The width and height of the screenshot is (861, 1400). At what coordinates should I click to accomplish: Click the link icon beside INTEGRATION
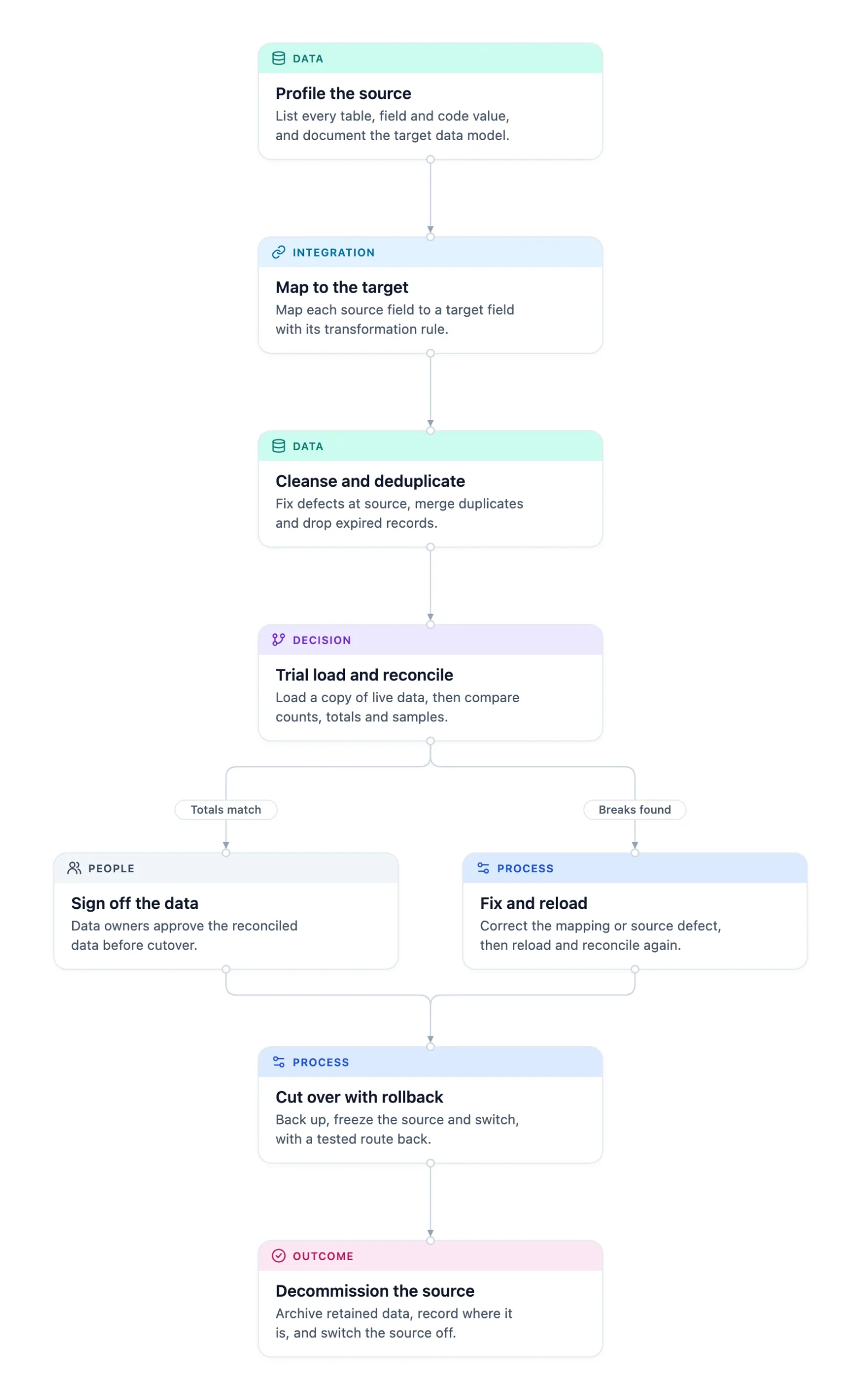click(x=278, y=252)
